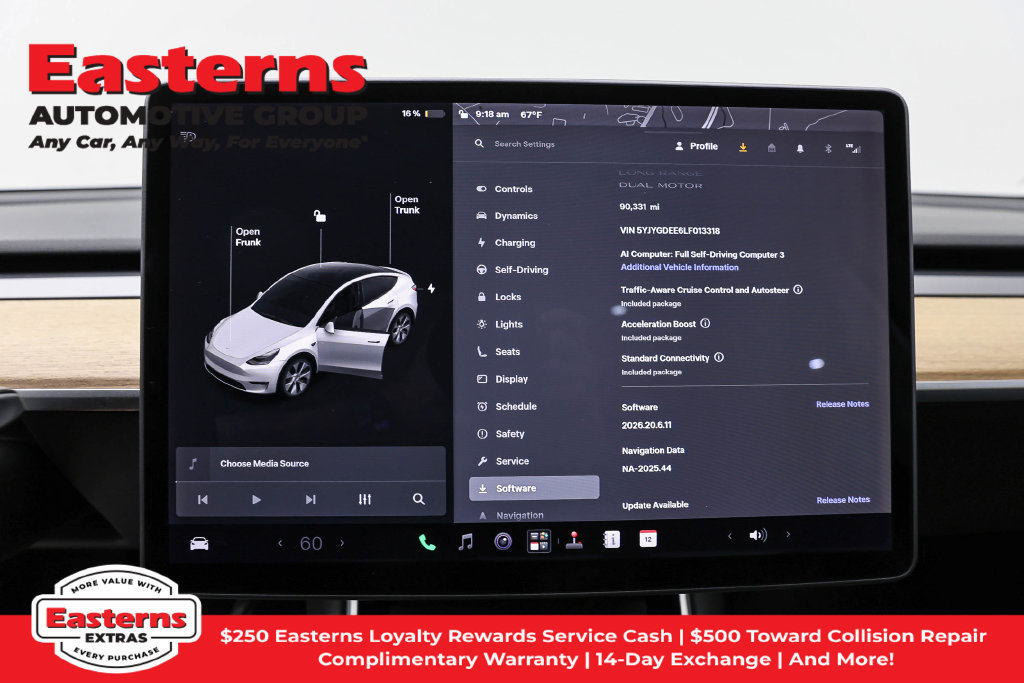Open the Locks settings menu
This screenshot has height=683, width=1024.
[x=499, y=296]
